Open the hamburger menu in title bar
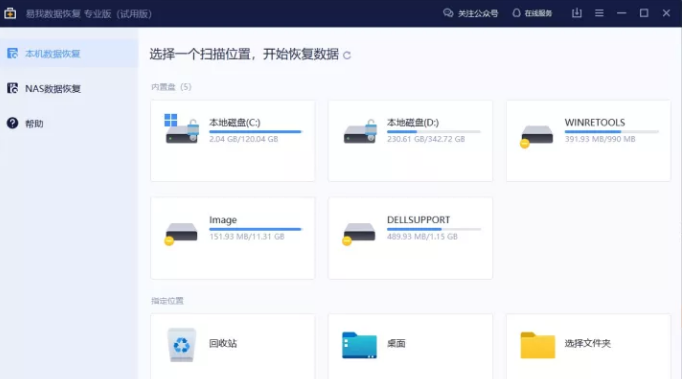The height and width of the screenshot is (379, 682). click(599, 13)
